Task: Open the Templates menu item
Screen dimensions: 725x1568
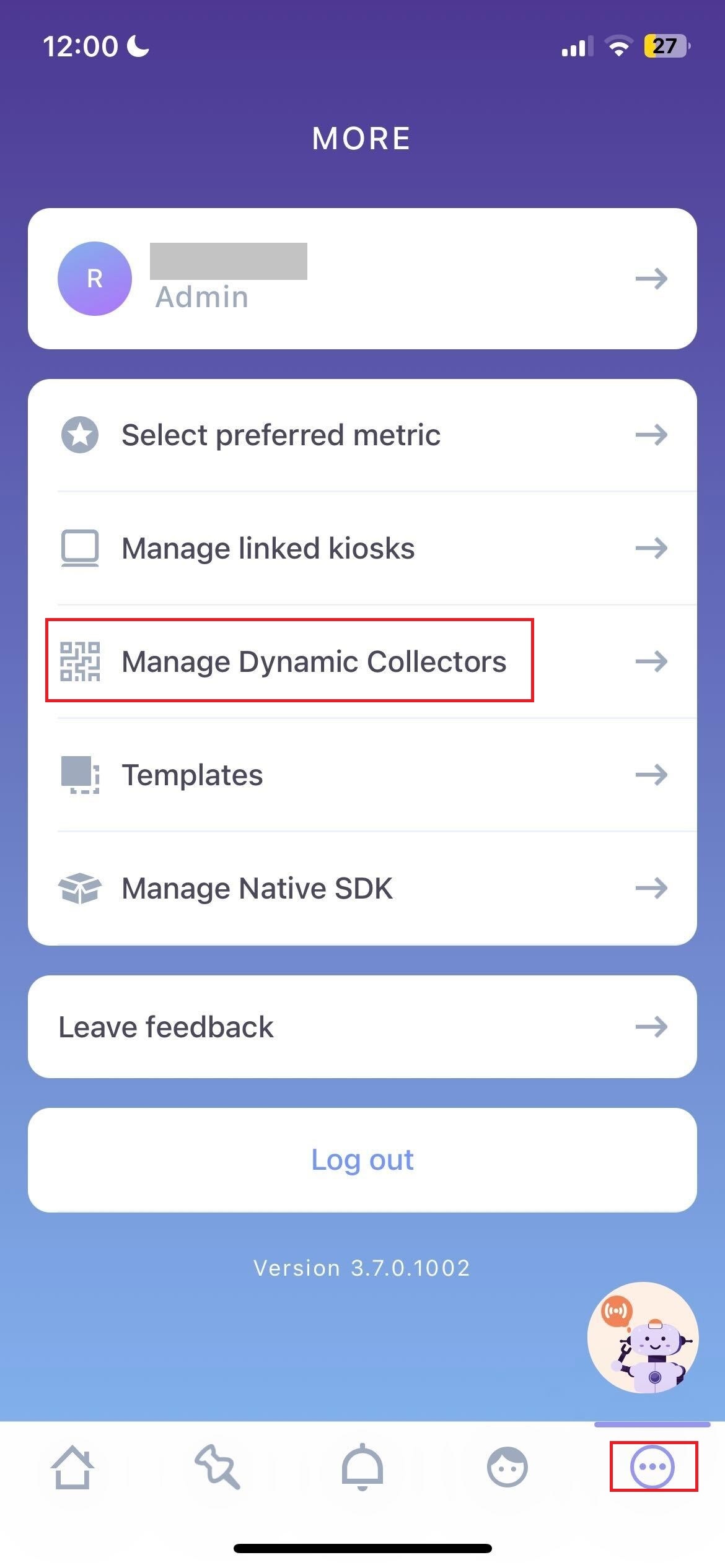Action: pos(192,775)
